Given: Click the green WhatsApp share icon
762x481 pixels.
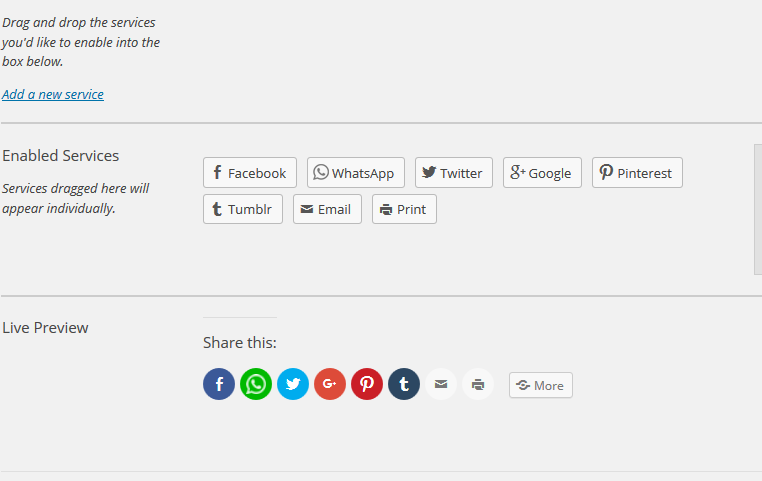Looking at the screenshot, I should click(x=256, y=384).
